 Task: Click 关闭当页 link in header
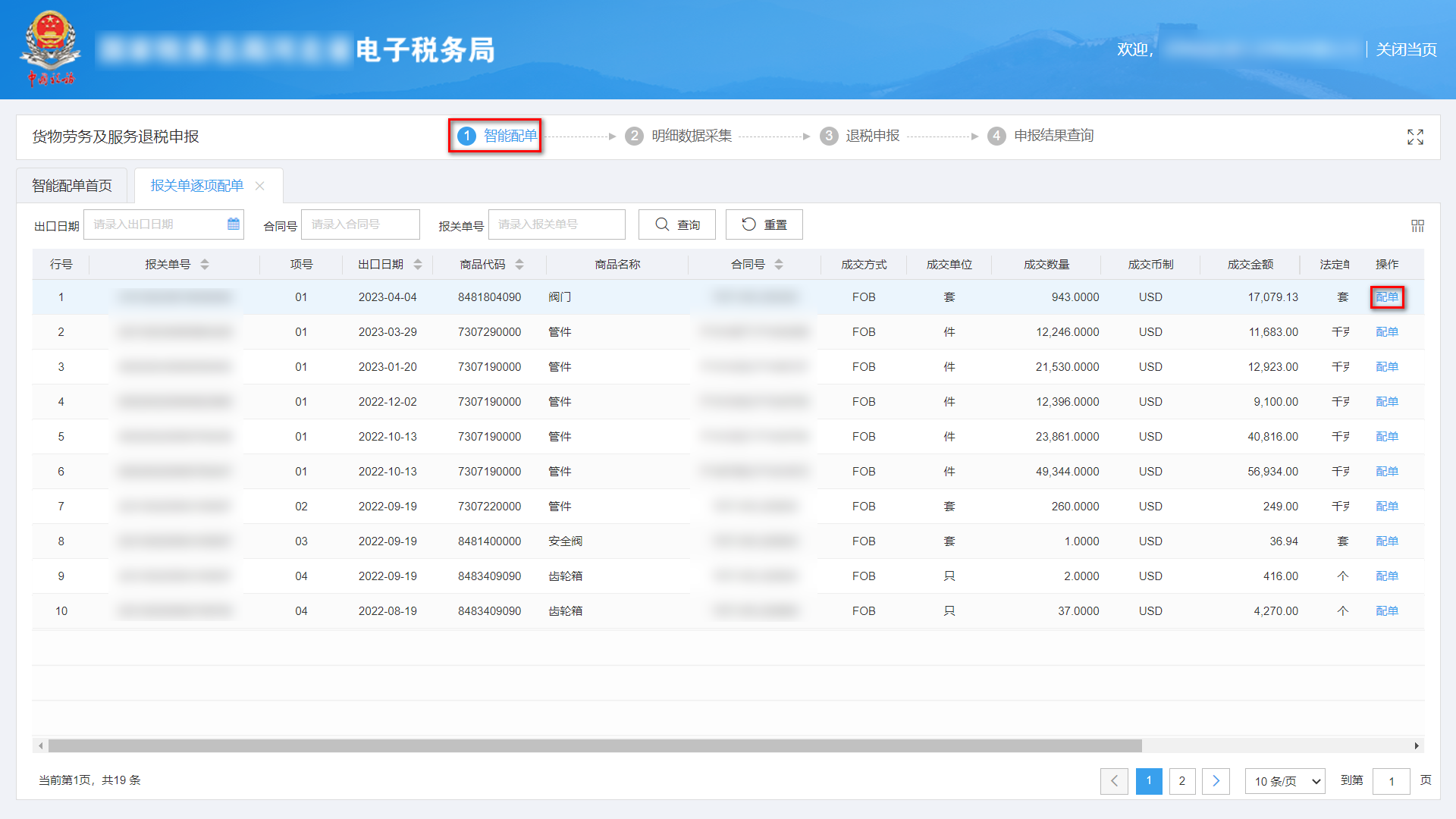point(1406,49)
